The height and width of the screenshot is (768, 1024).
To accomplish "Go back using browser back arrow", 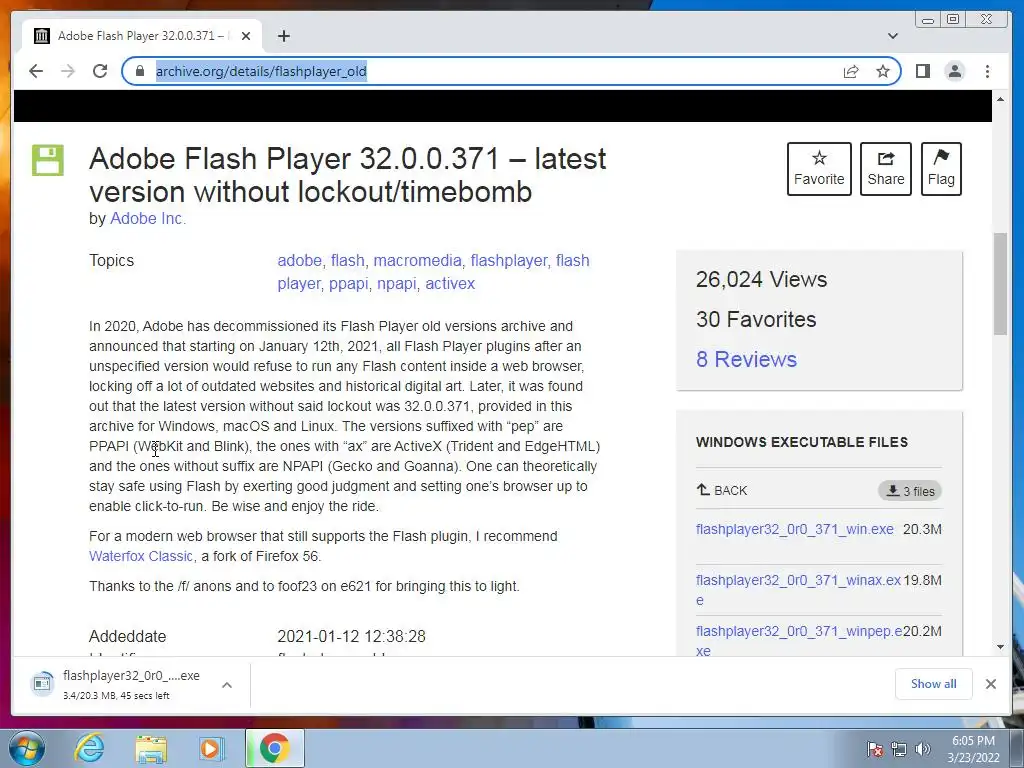I will pos(36,71).
